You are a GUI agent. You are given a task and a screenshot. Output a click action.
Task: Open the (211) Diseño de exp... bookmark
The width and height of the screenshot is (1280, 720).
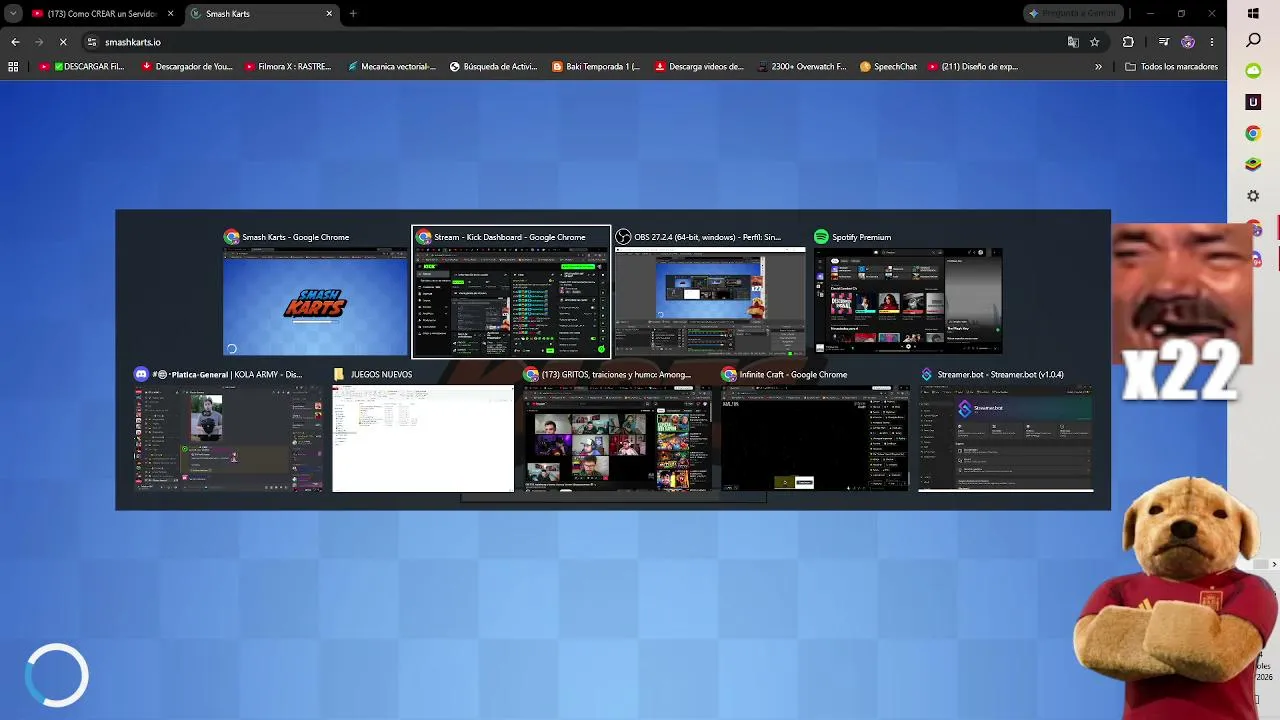click(x=973, y=67)
